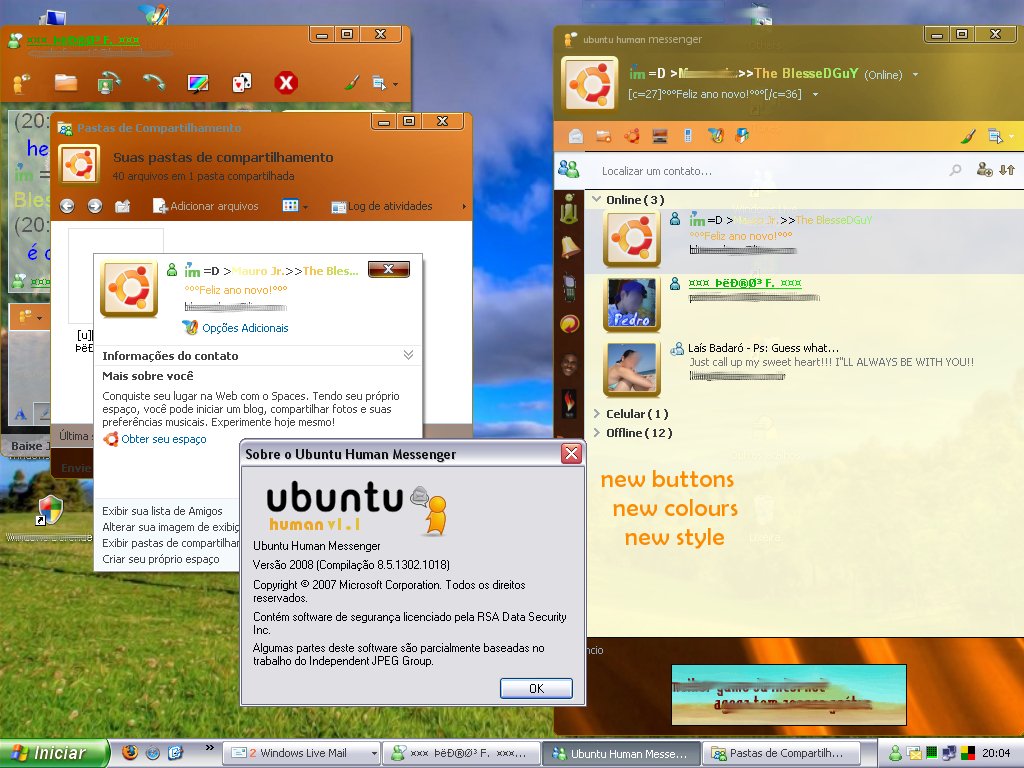Screen dimensions: 1024x768
Task: Open the flame tab in messenger sidebar
Action: pyautogui.click(x=569, y=404)
